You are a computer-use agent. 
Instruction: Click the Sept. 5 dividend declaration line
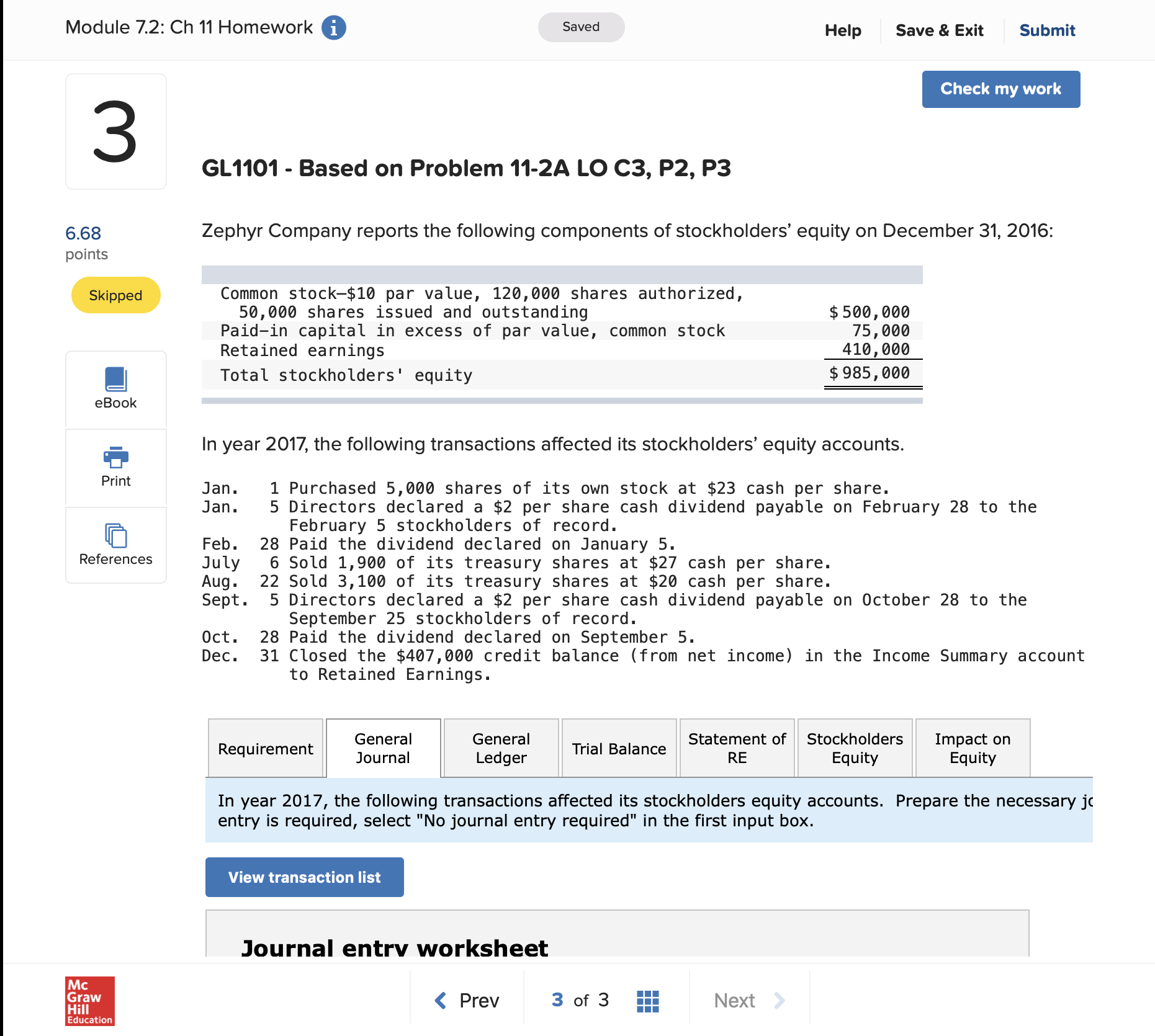point(614,609)
